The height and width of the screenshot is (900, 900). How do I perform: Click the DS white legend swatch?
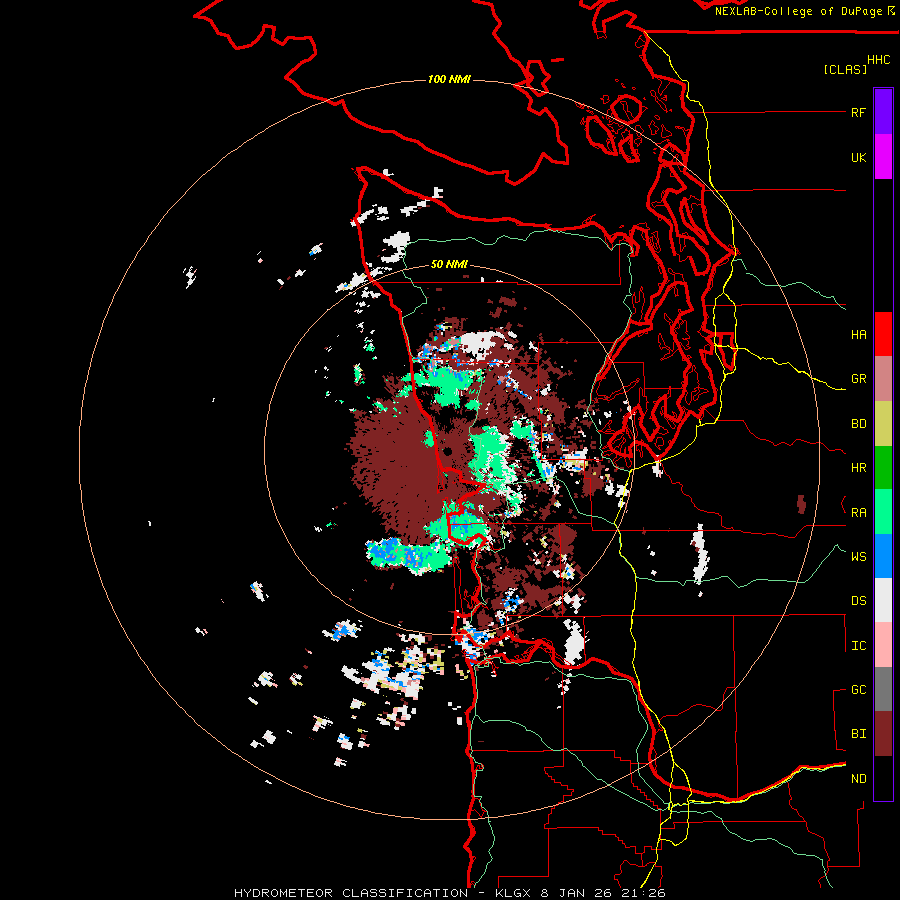pos(883,600)
